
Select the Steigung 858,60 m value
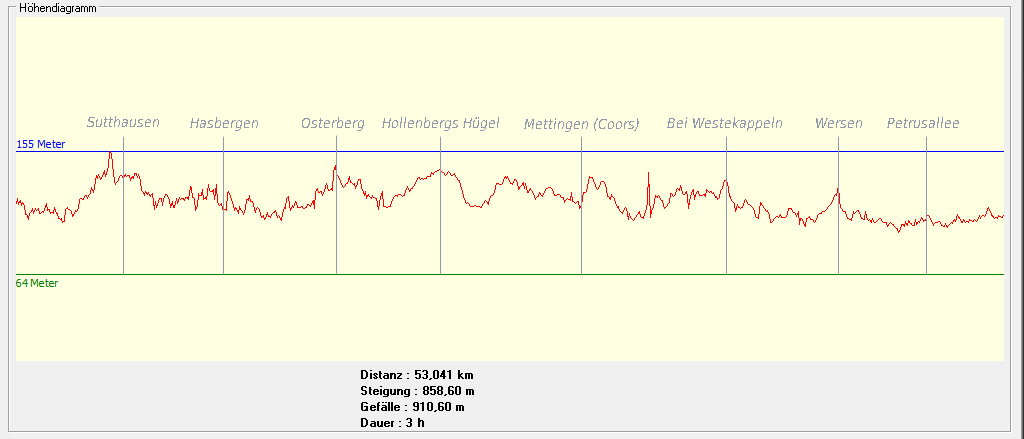tap(417, 391)
